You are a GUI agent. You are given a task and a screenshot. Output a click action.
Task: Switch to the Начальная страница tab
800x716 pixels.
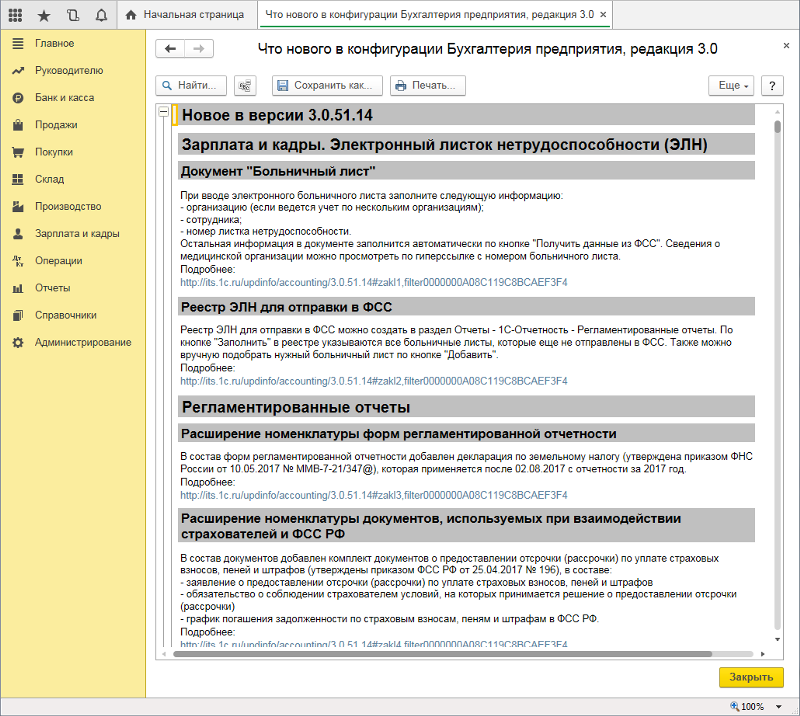(x=187, y=15)
